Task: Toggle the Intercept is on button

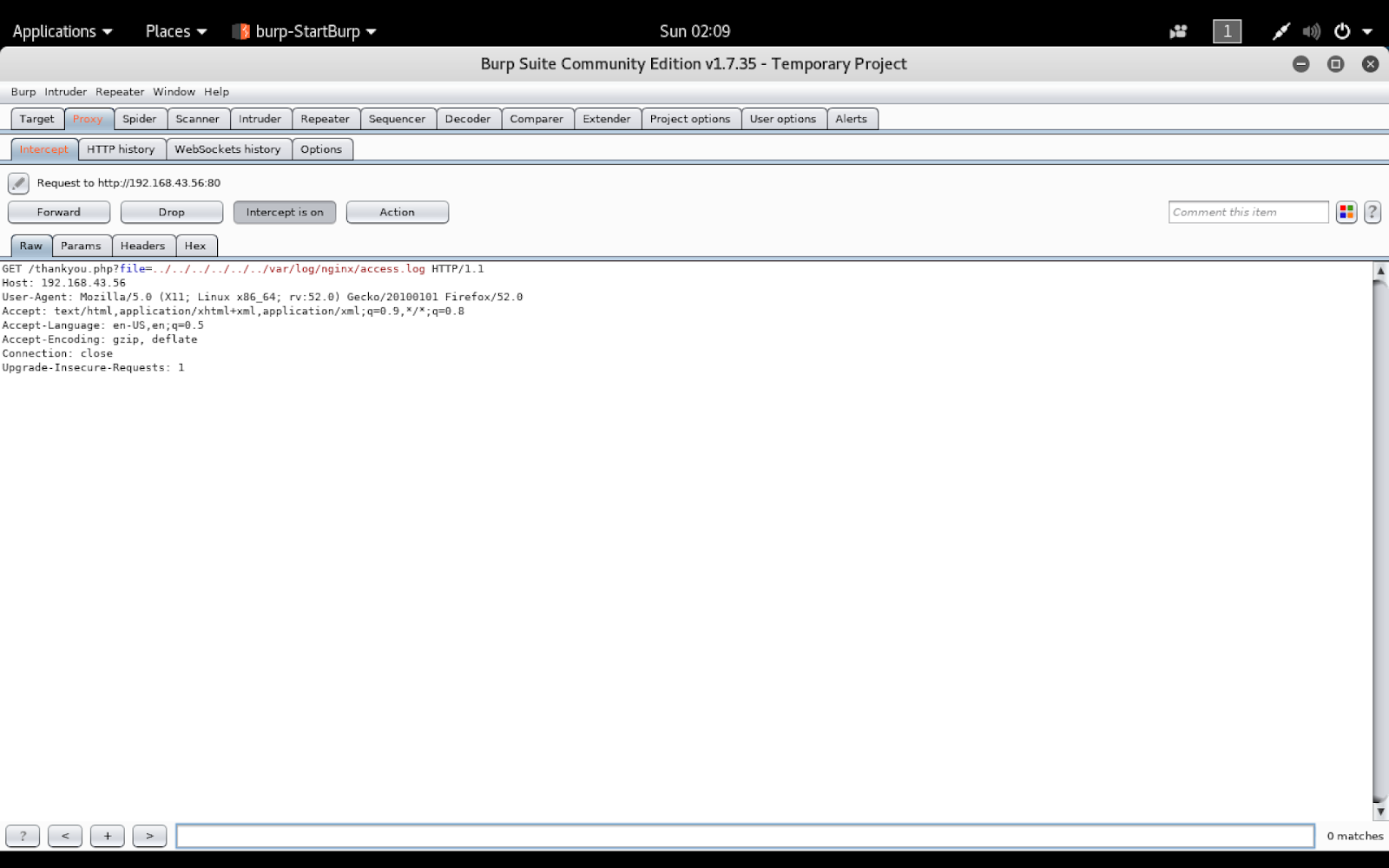Action: pos(285,213)
